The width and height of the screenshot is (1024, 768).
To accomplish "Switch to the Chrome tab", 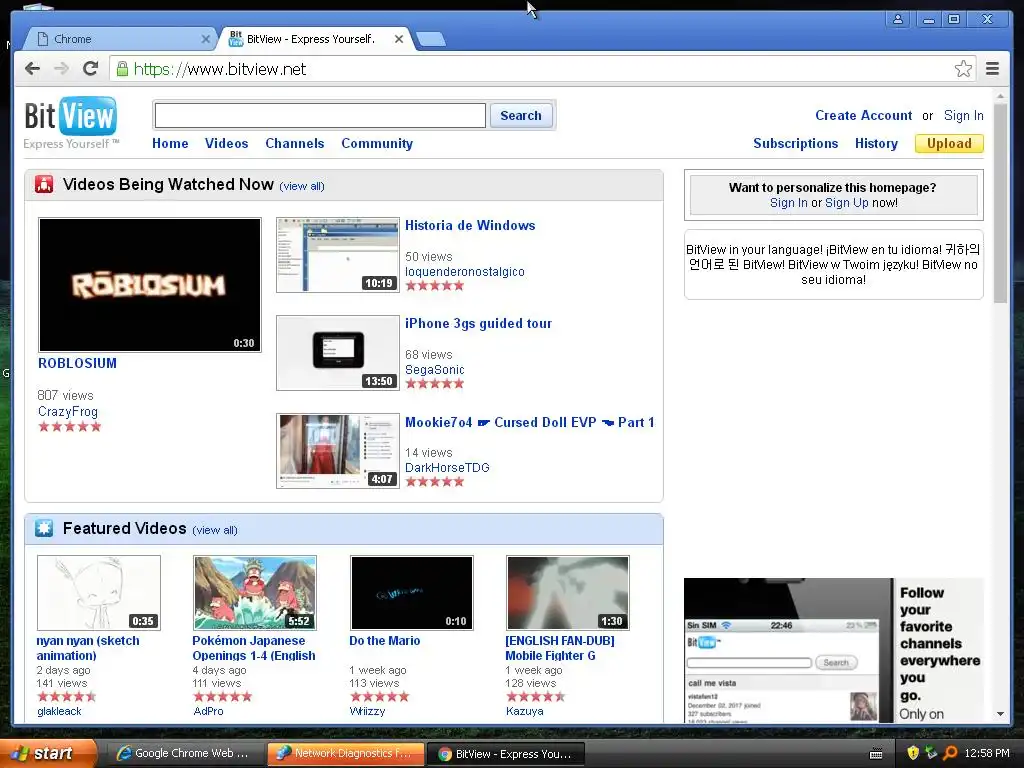I will 118,39.
